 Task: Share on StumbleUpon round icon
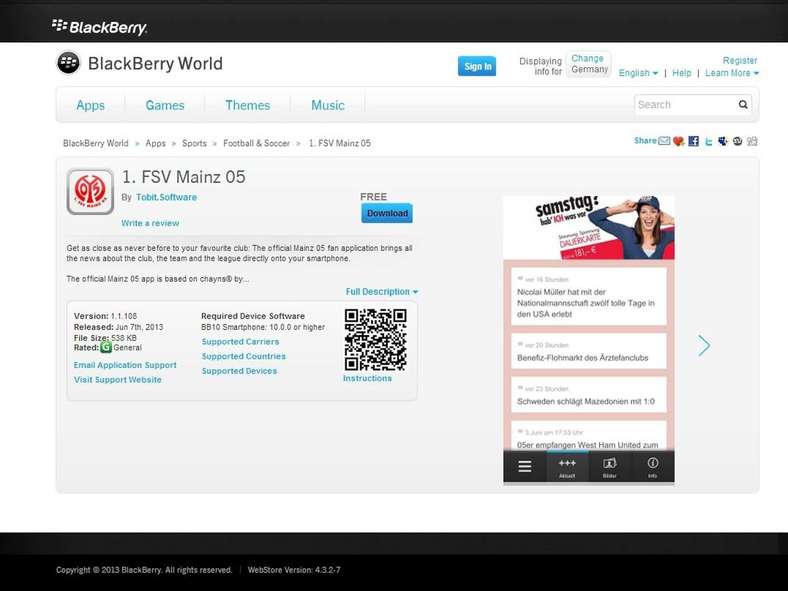tap(737, 141)
